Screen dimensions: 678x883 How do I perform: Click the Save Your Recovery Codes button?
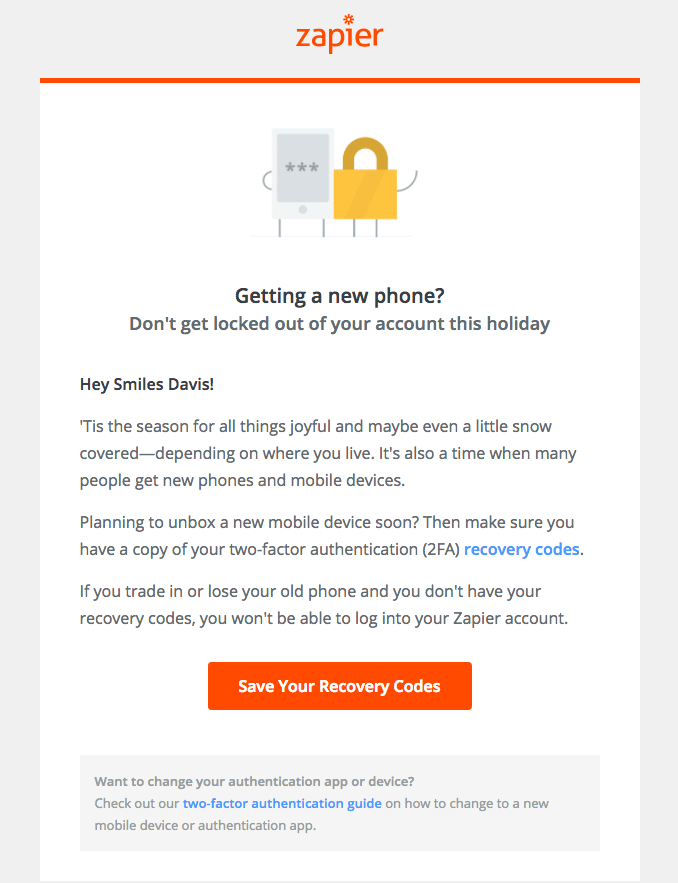click(340, 686)
